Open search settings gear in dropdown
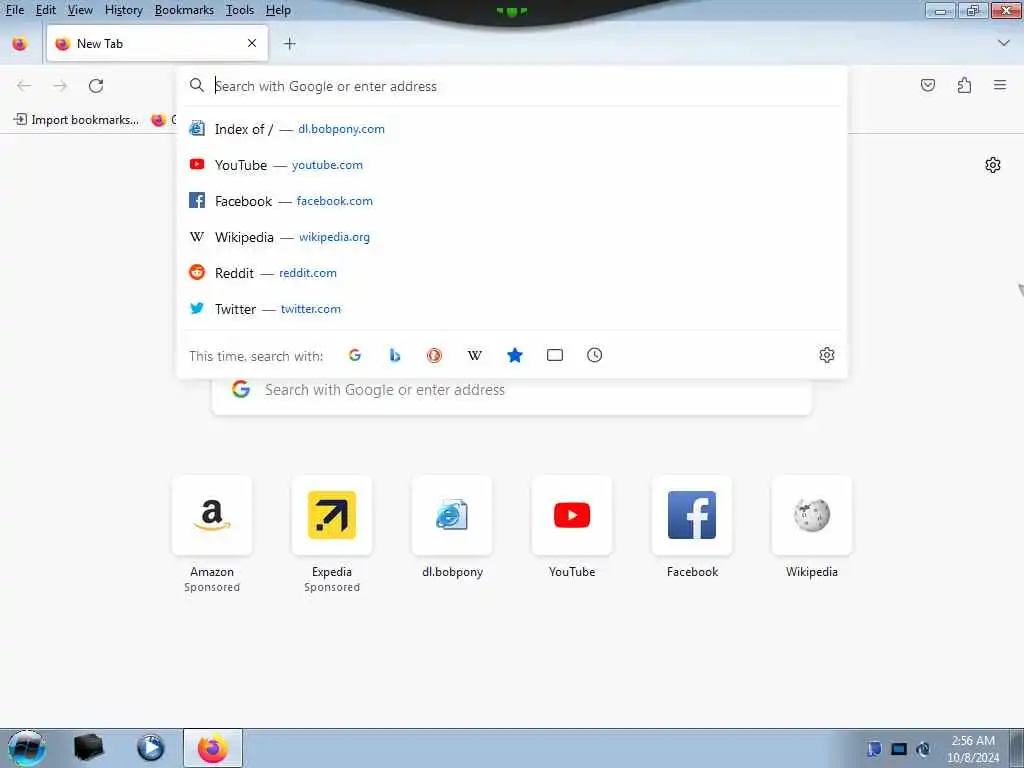This screenshot has height=768, width=1024. click(x=827, y=355)
